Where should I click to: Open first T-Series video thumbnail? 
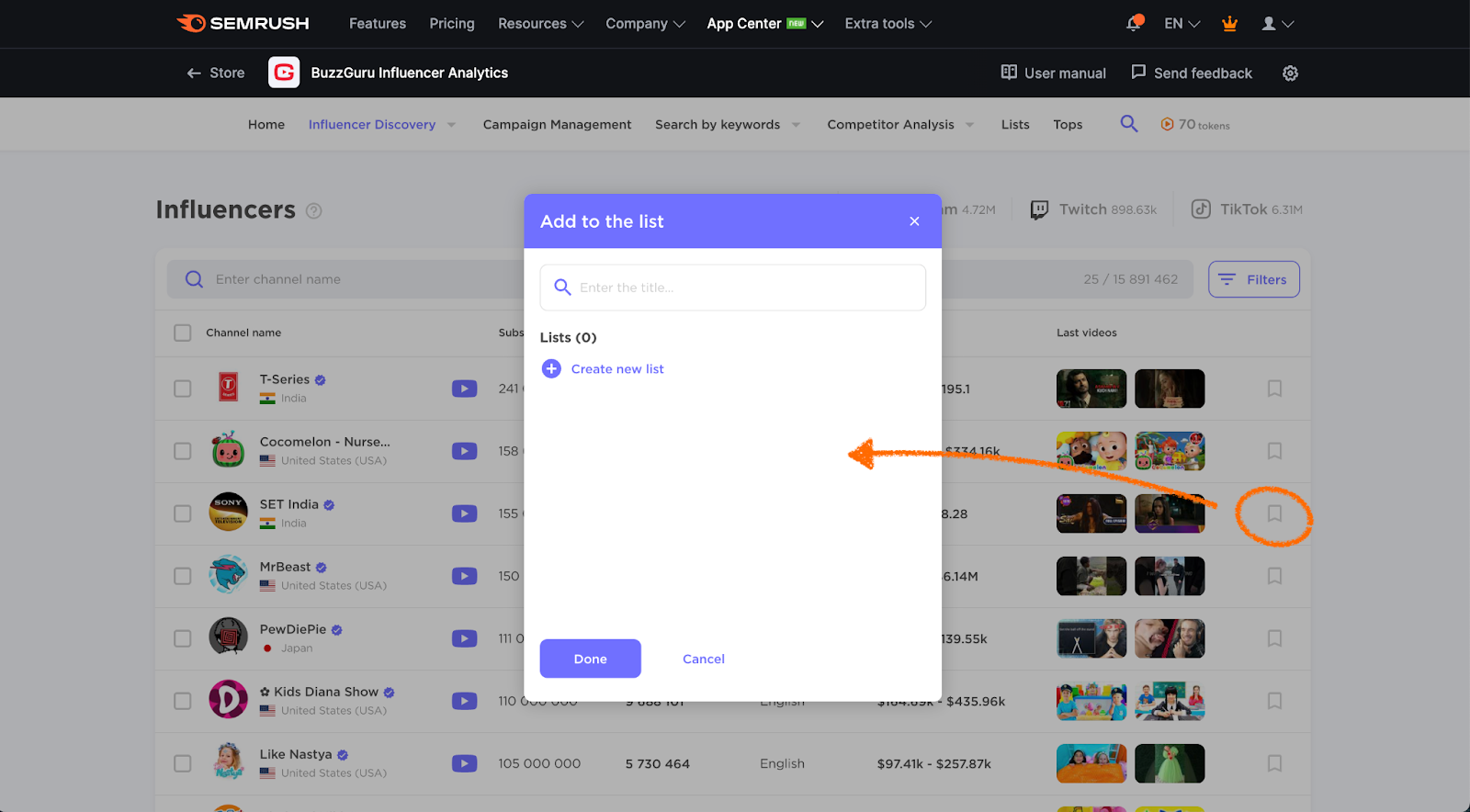click(1091, 389)
